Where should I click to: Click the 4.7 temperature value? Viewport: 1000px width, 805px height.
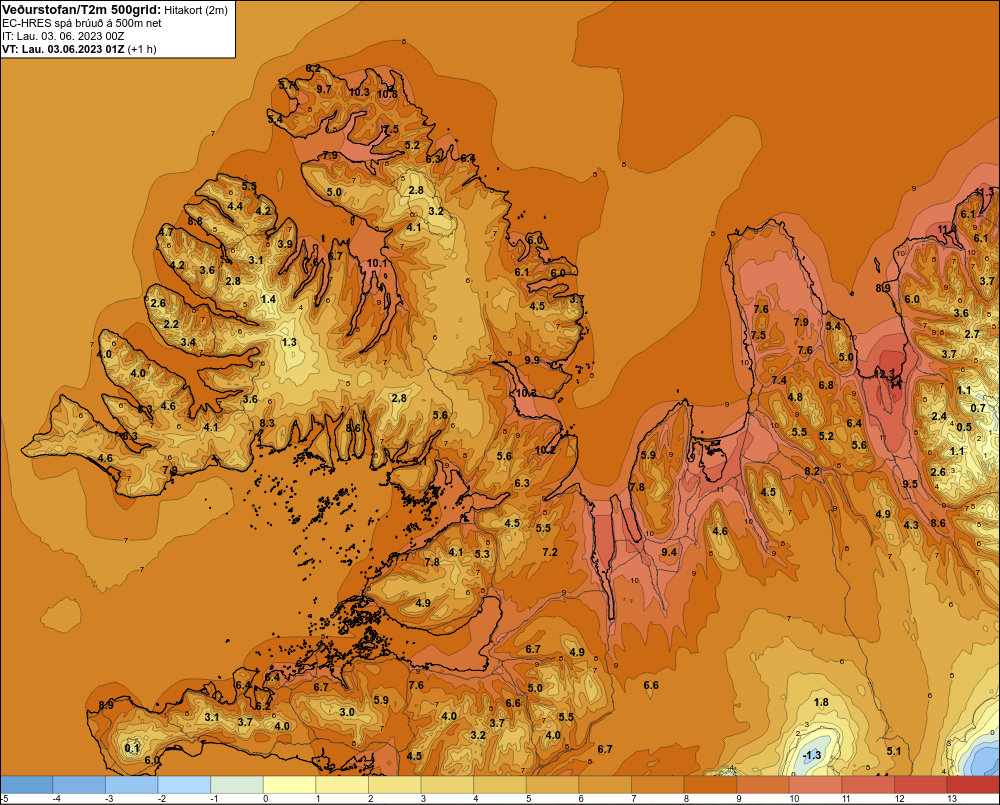pos(166,232)
